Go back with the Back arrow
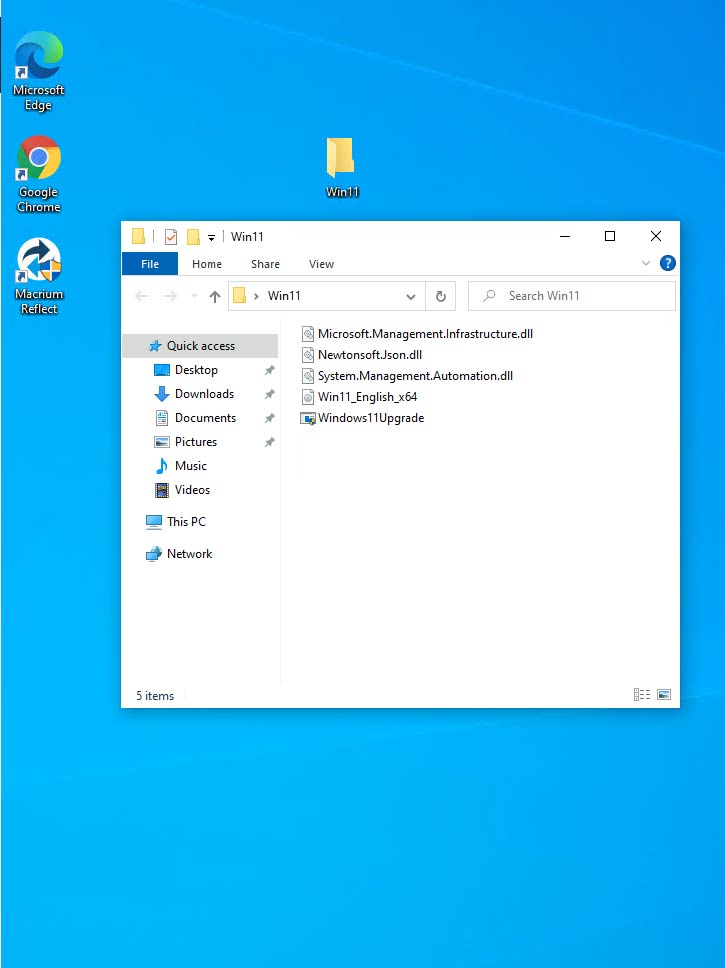725x968 pixels. tap(141, 296)
